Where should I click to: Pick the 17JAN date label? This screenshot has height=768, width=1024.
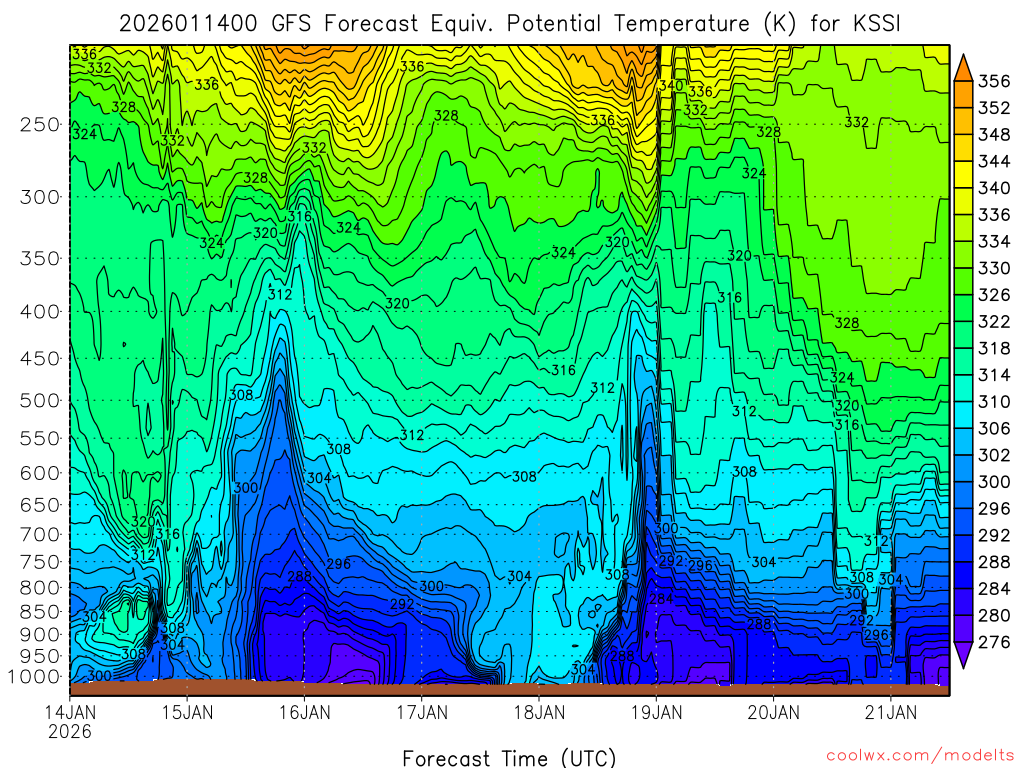(x=422, y=712)
